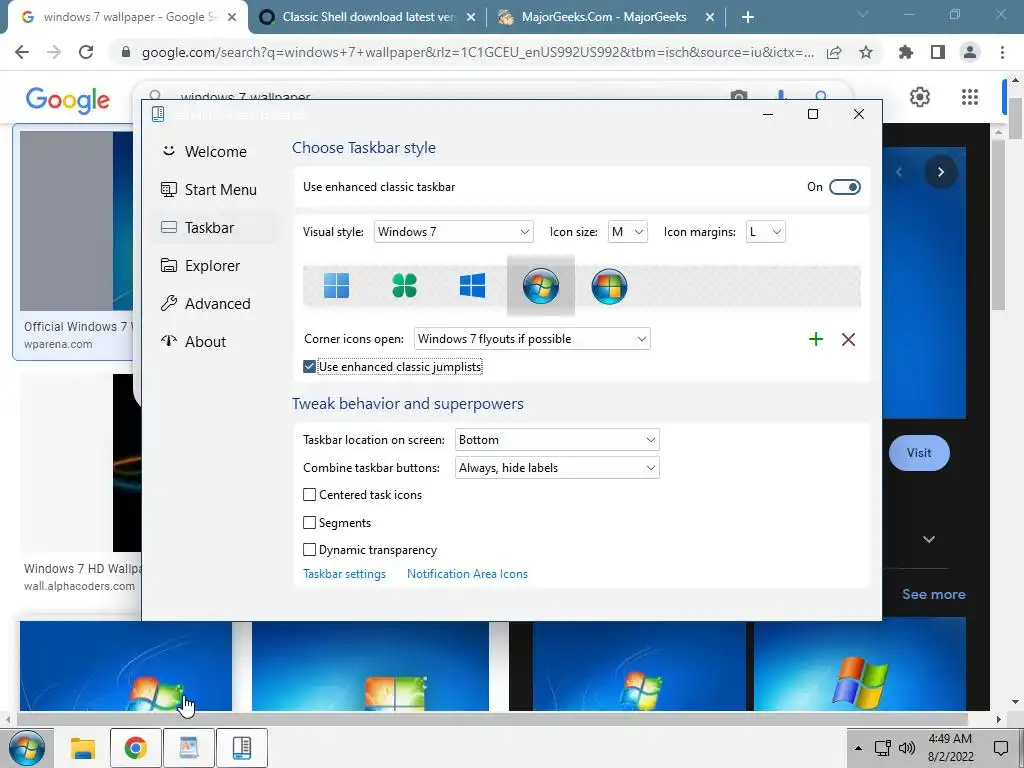Image resolution: width=1024 pixels, height=768 pixels.
Task: Remove custom start button with red X icon
Action: pos(848,339)
